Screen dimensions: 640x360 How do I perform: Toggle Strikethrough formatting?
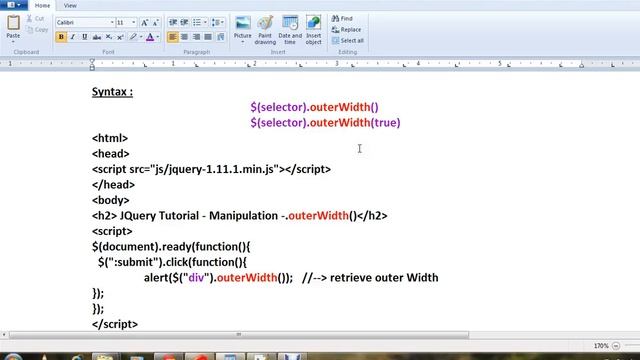[x=97, y=37]
